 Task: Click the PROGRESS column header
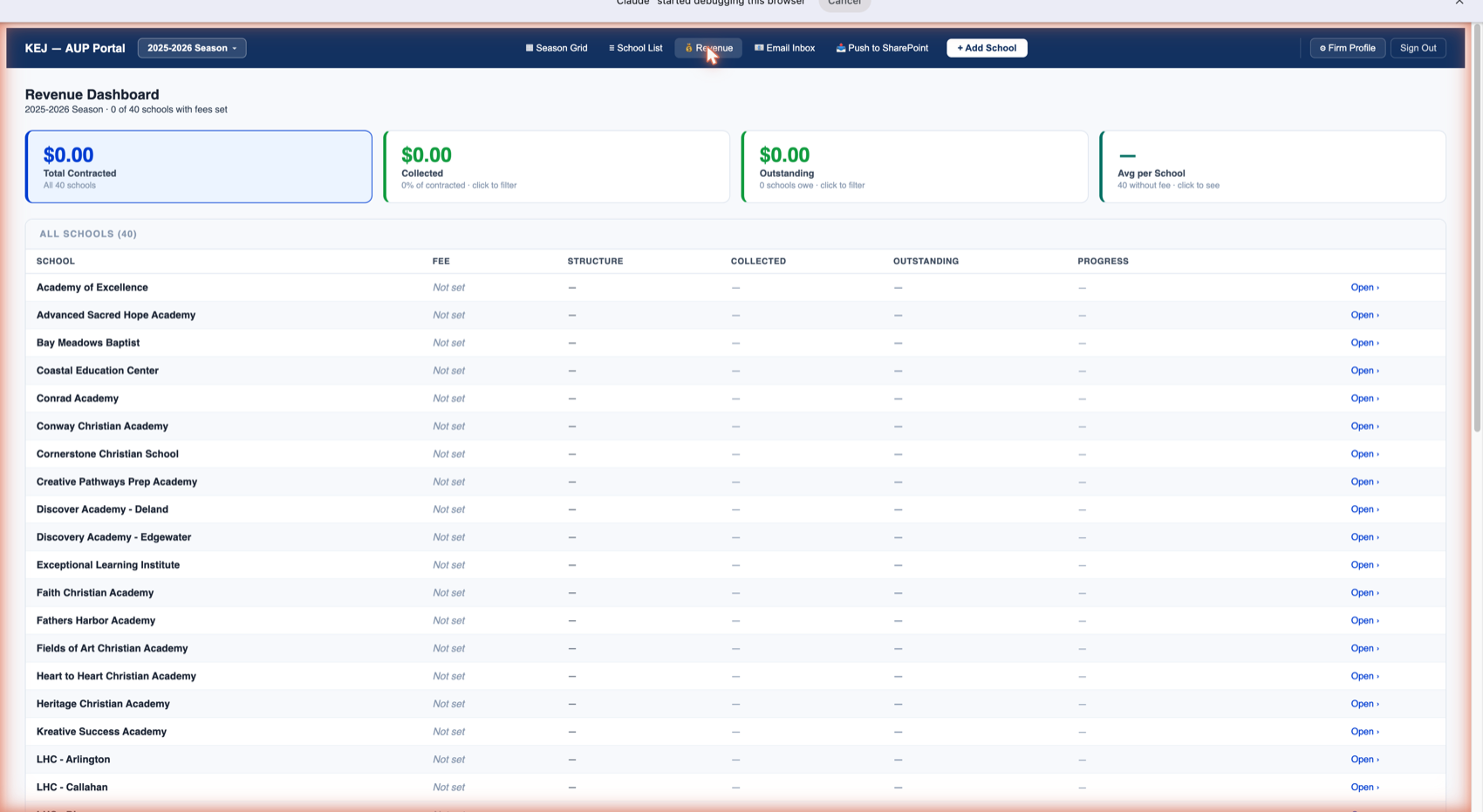1103,262
